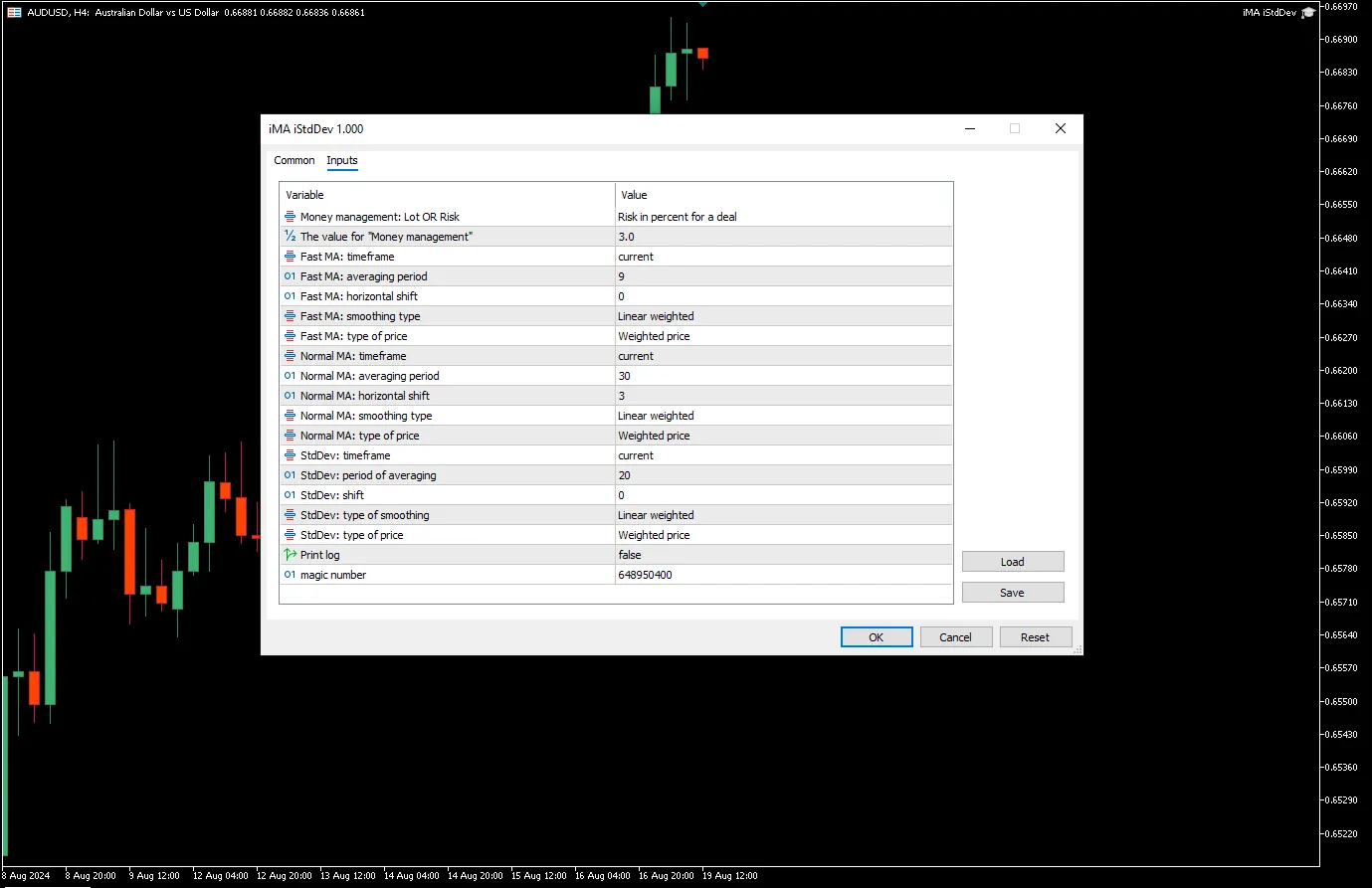Select the Inputs tab
The width and height of the screenshot is (1372, 888).
342,160
